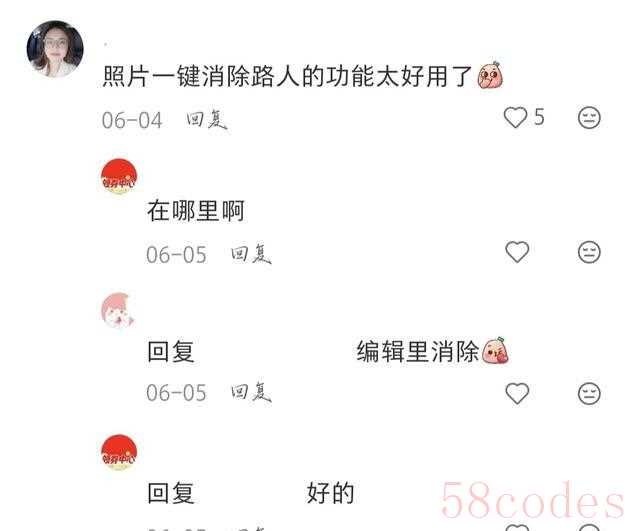The width and height of the screenshot is (640, 531).
Task: Tap the peach emoji after 太好用了
Action: click(x=490, y=75)
